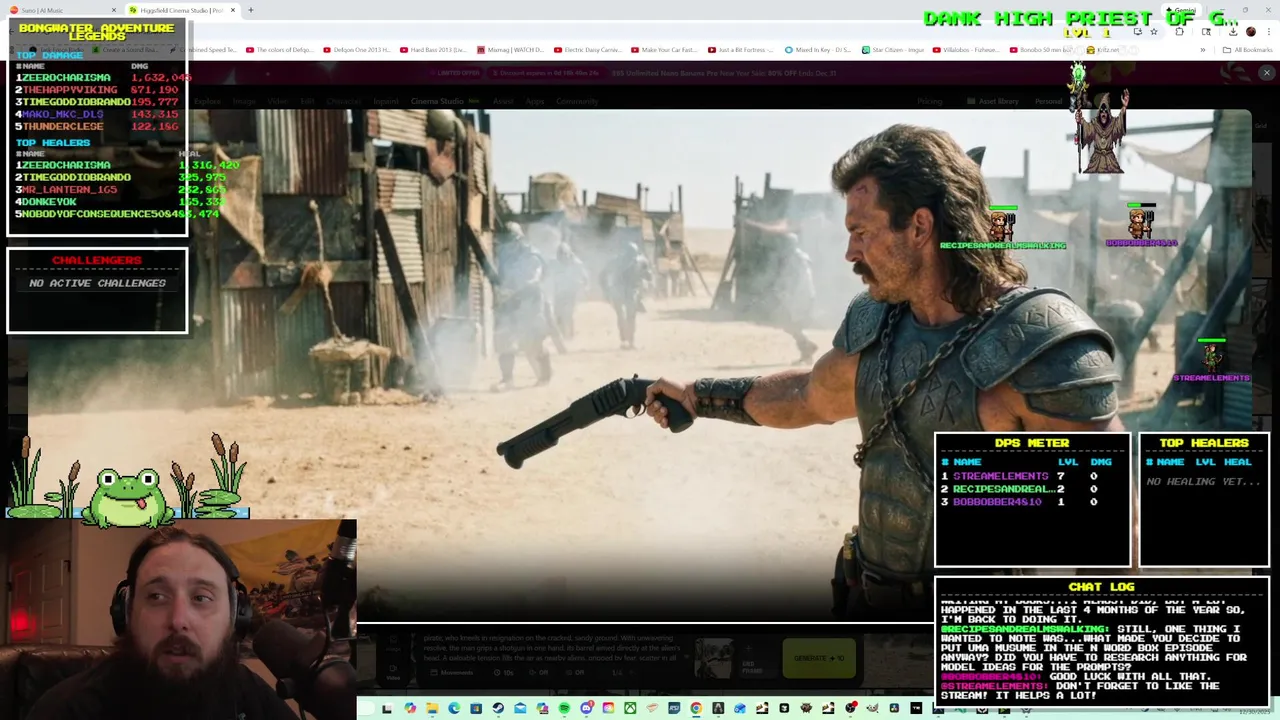
Task: Open the 'Electric Daisy Carniv...' bookmark
Action: pyautogui.click(x=588, y=49)
